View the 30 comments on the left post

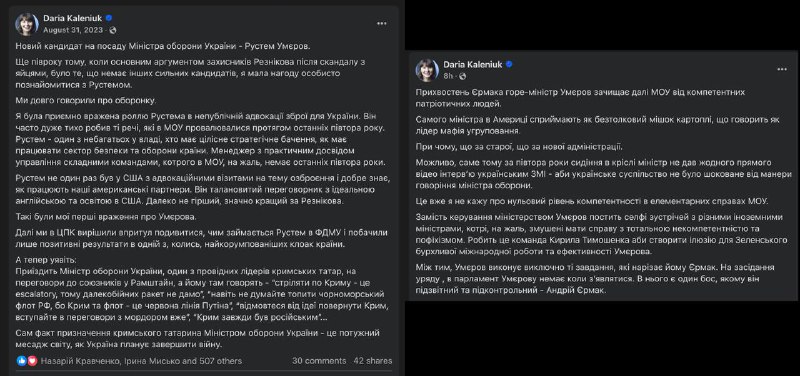click(x=319, y=361)
